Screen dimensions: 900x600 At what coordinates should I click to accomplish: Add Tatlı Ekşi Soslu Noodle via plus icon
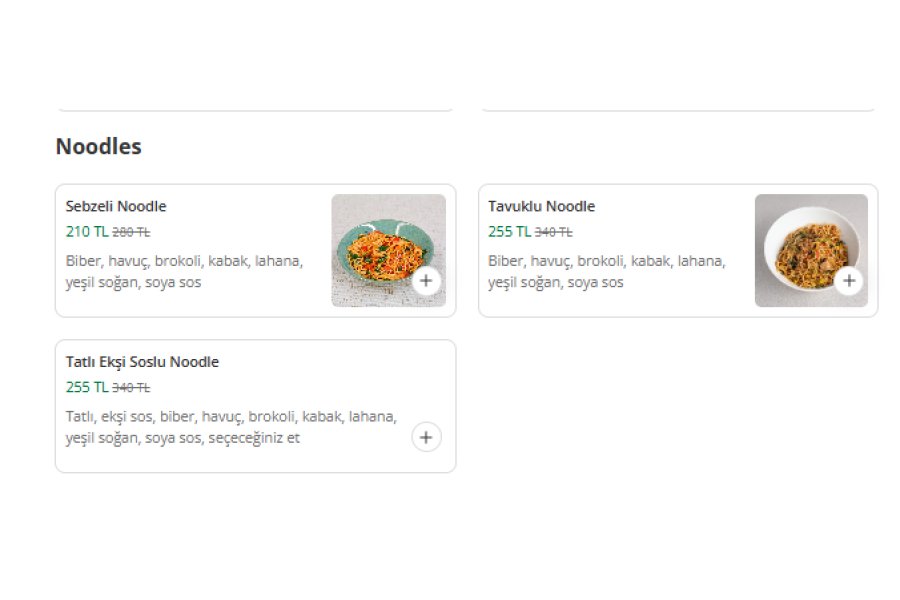(426, 437)
